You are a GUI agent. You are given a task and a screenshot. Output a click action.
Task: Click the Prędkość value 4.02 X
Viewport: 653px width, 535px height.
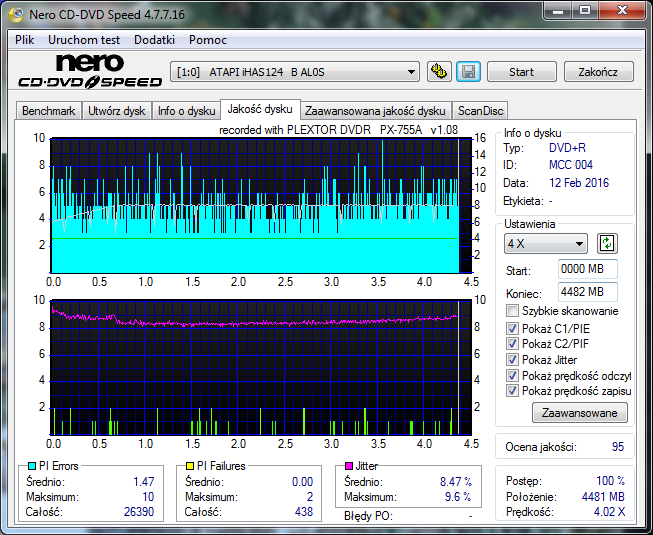pos(609,512)
